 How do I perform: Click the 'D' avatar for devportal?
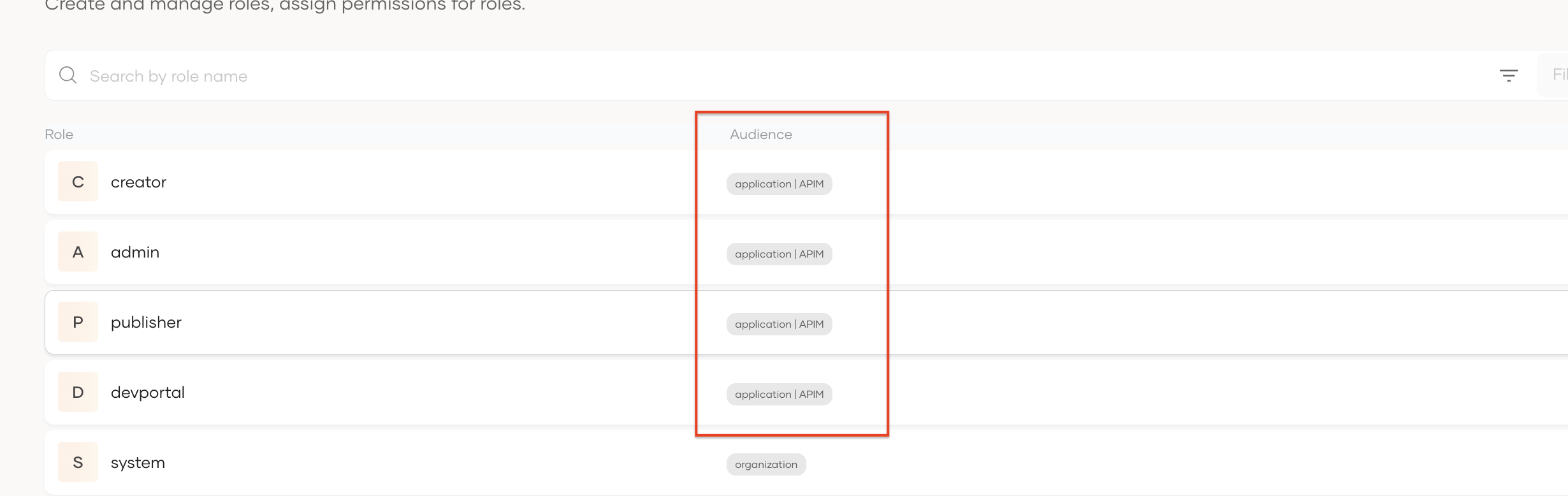(78, 392)
